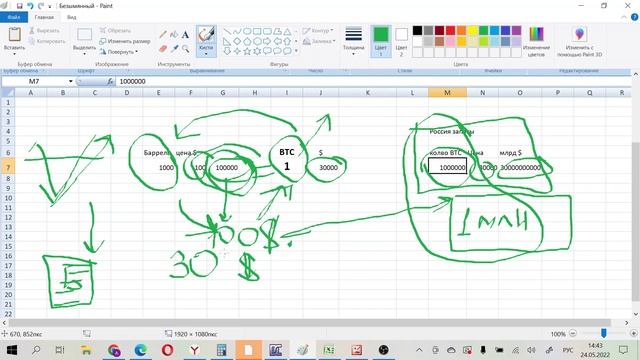640x360 pixels.
Task: Choose the Left arrow shape
Action: (278, 41)
